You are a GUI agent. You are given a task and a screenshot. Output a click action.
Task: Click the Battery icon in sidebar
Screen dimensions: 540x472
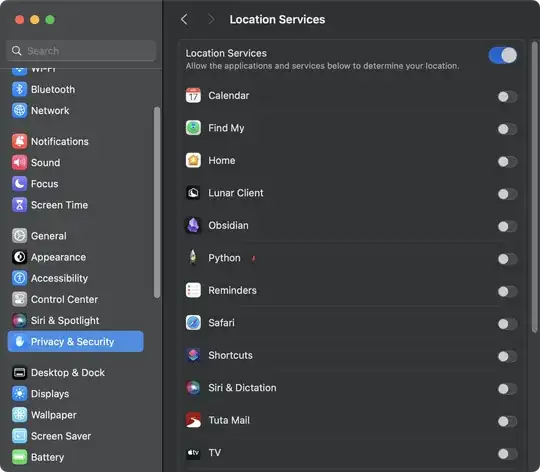tap(19, 457)
